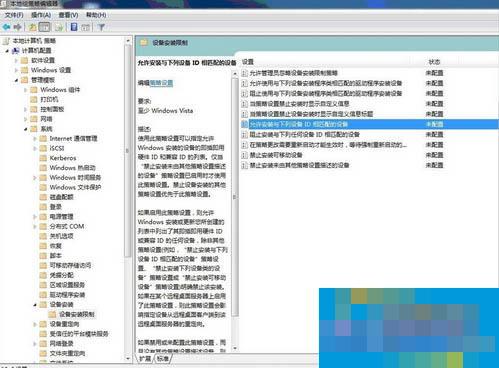Select the Windows 文件保护 tree folder
Screen dimensions: 499x368
tap(75, 187)
